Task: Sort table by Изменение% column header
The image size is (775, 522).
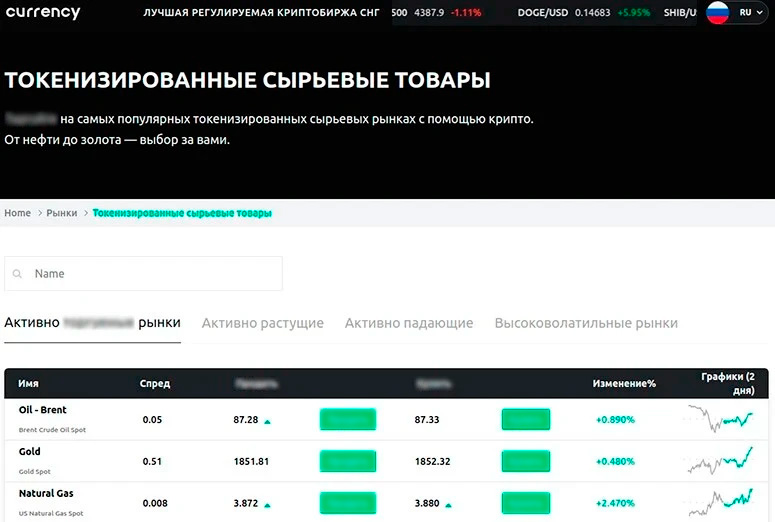Action: pyautogui.click(x=624, y=383)
